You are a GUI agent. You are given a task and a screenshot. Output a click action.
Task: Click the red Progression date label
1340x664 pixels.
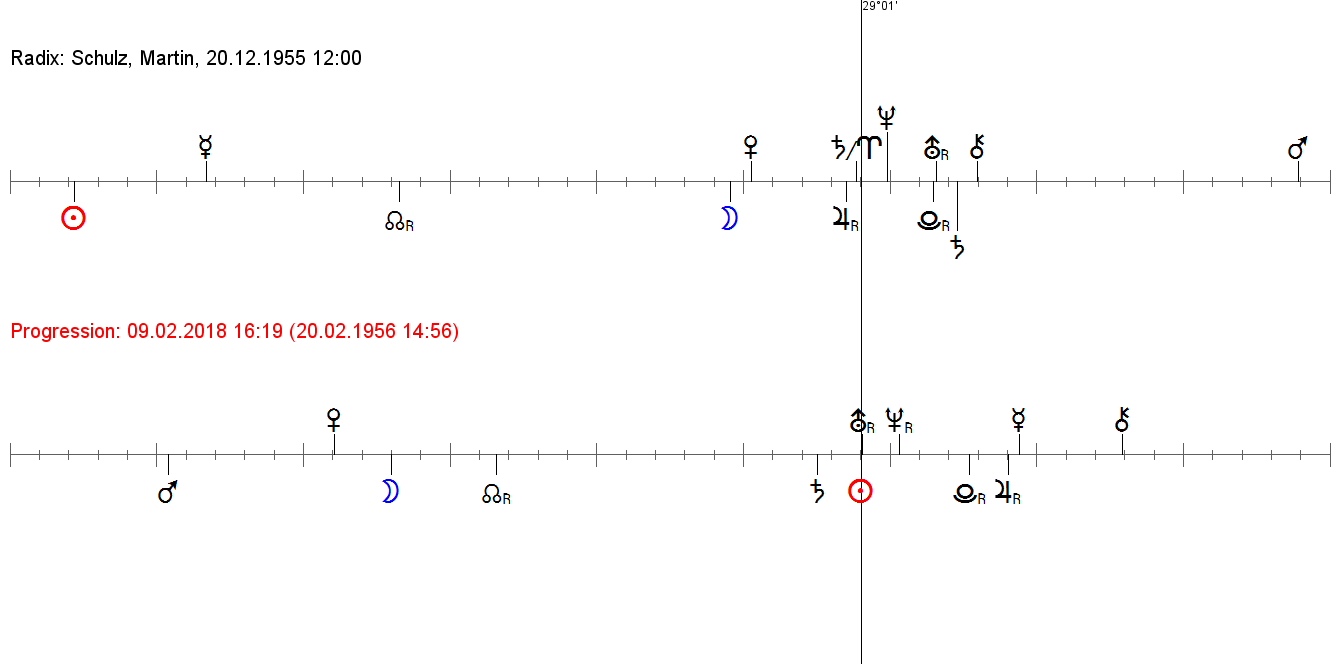coord(234,331)
